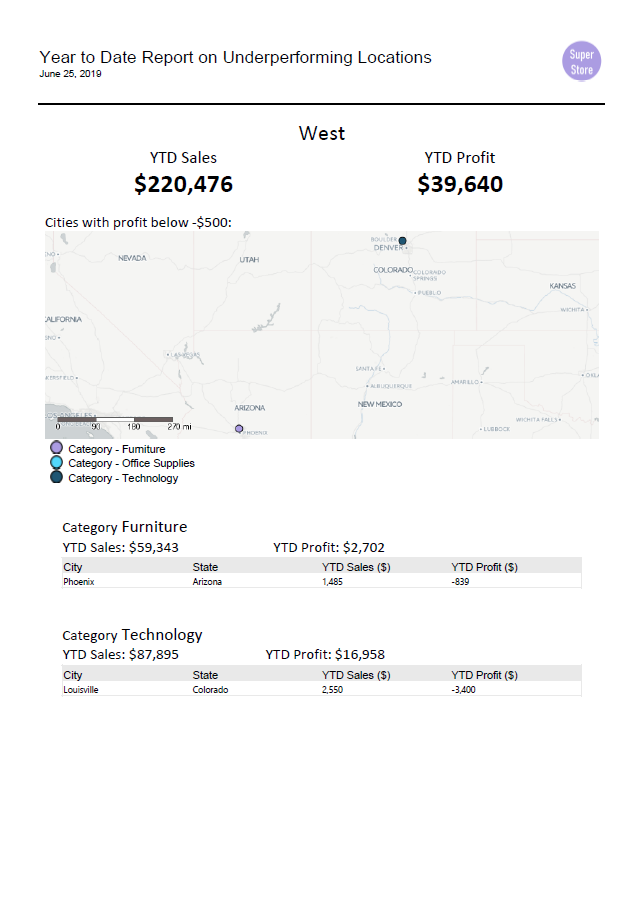Click the Super Store logo badge

click(x=581, y=61)
